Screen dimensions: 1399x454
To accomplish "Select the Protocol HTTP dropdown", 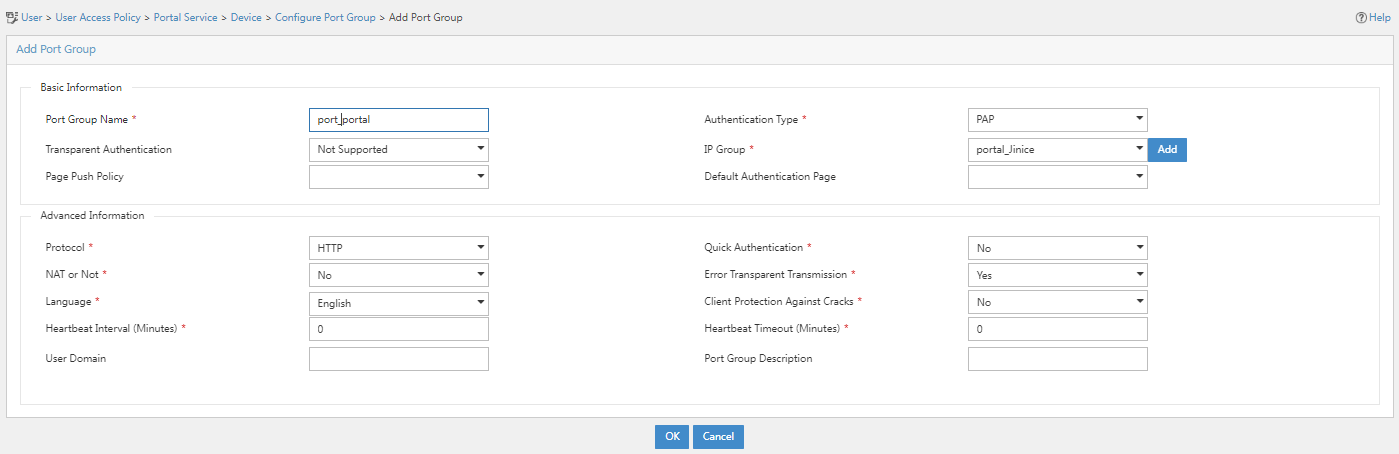I will click(x=399, y=248).
